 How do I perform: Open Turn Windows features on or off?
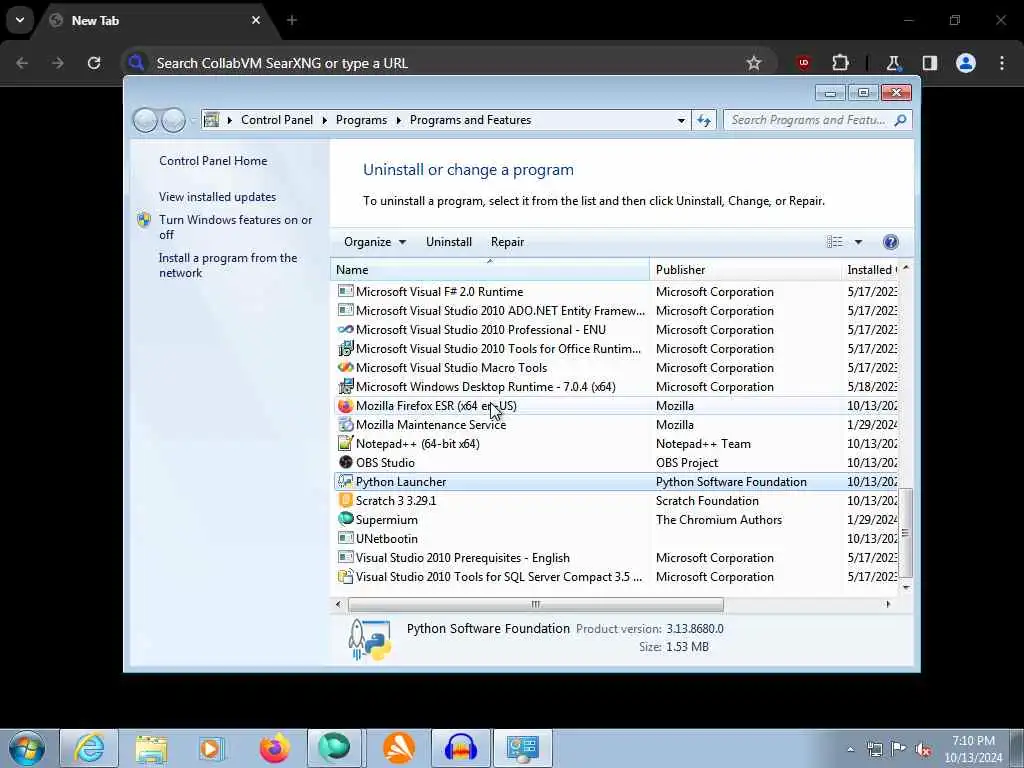click(x=236, y=227)
